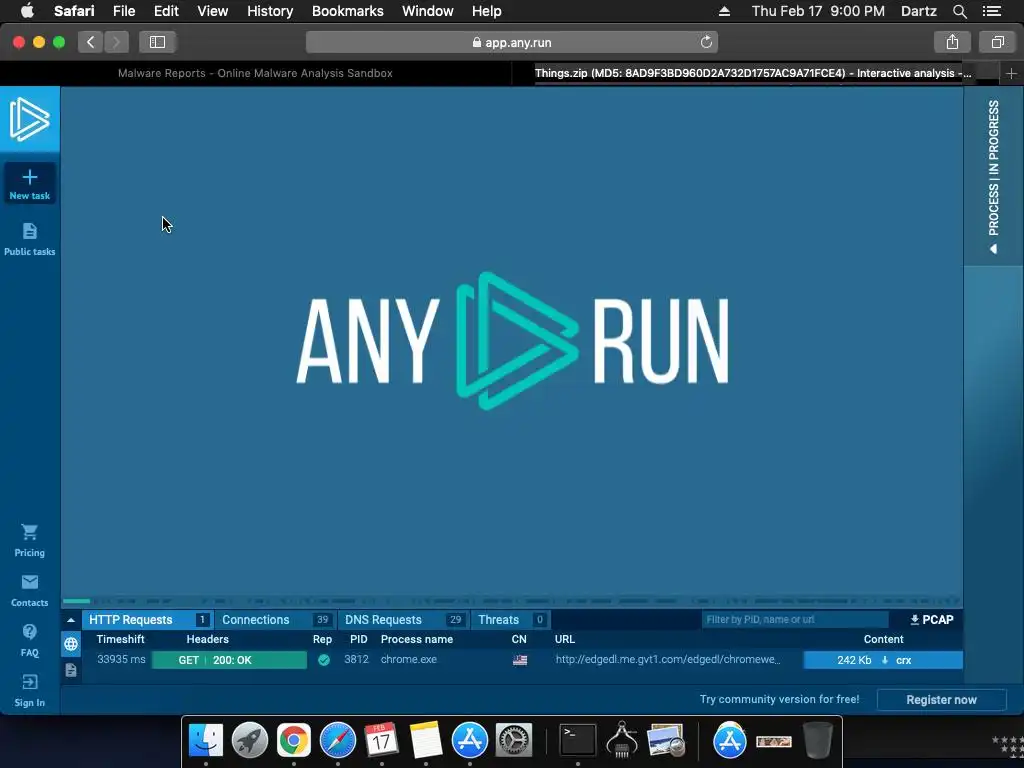Viewport: 1024px width, 768px height.
Task: Click the ANY.RUN logo in sidebar
Action: [x=29, y=119]
